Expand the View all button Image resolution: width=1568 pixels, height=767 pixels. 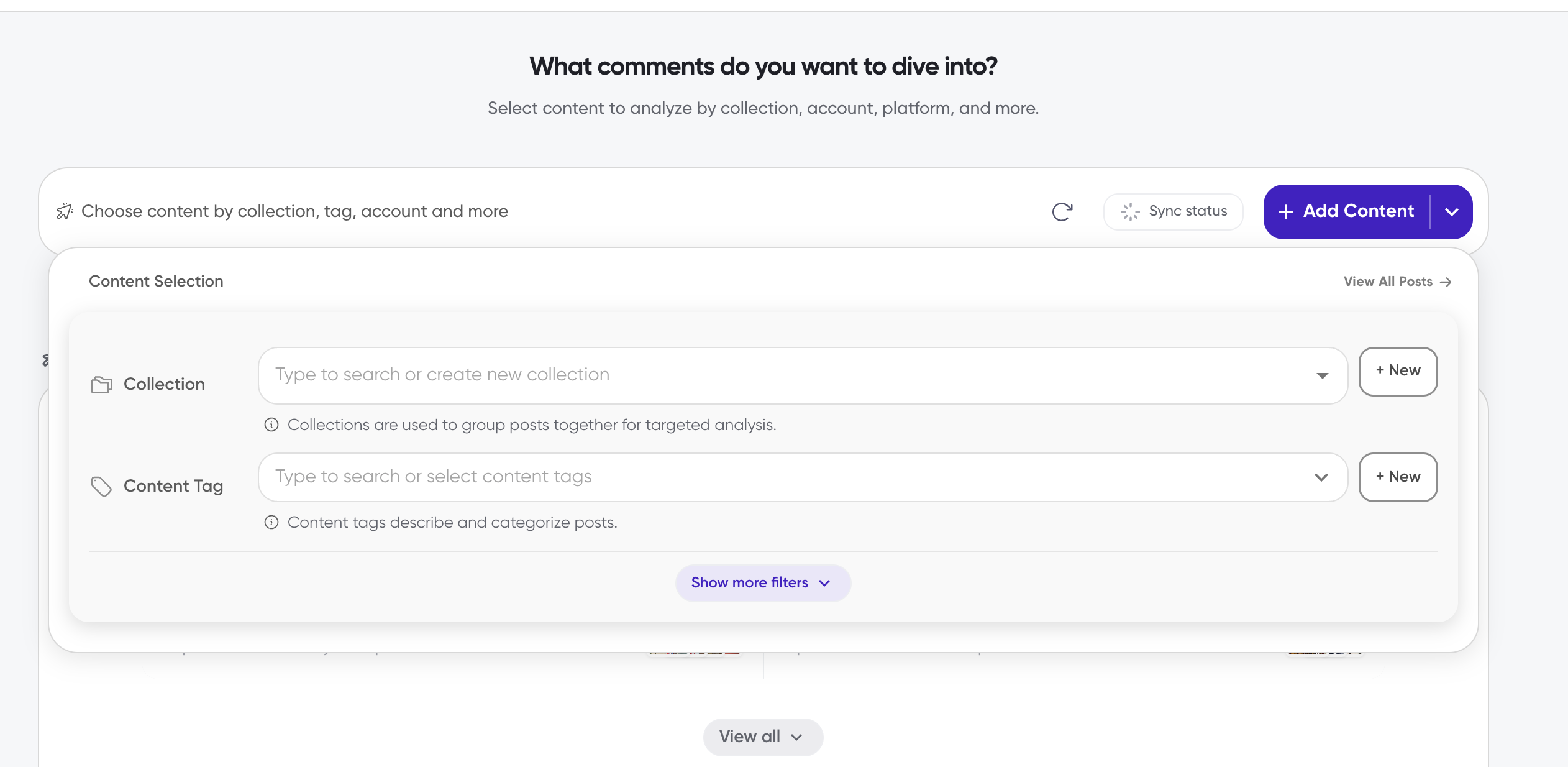pos(763,737)
